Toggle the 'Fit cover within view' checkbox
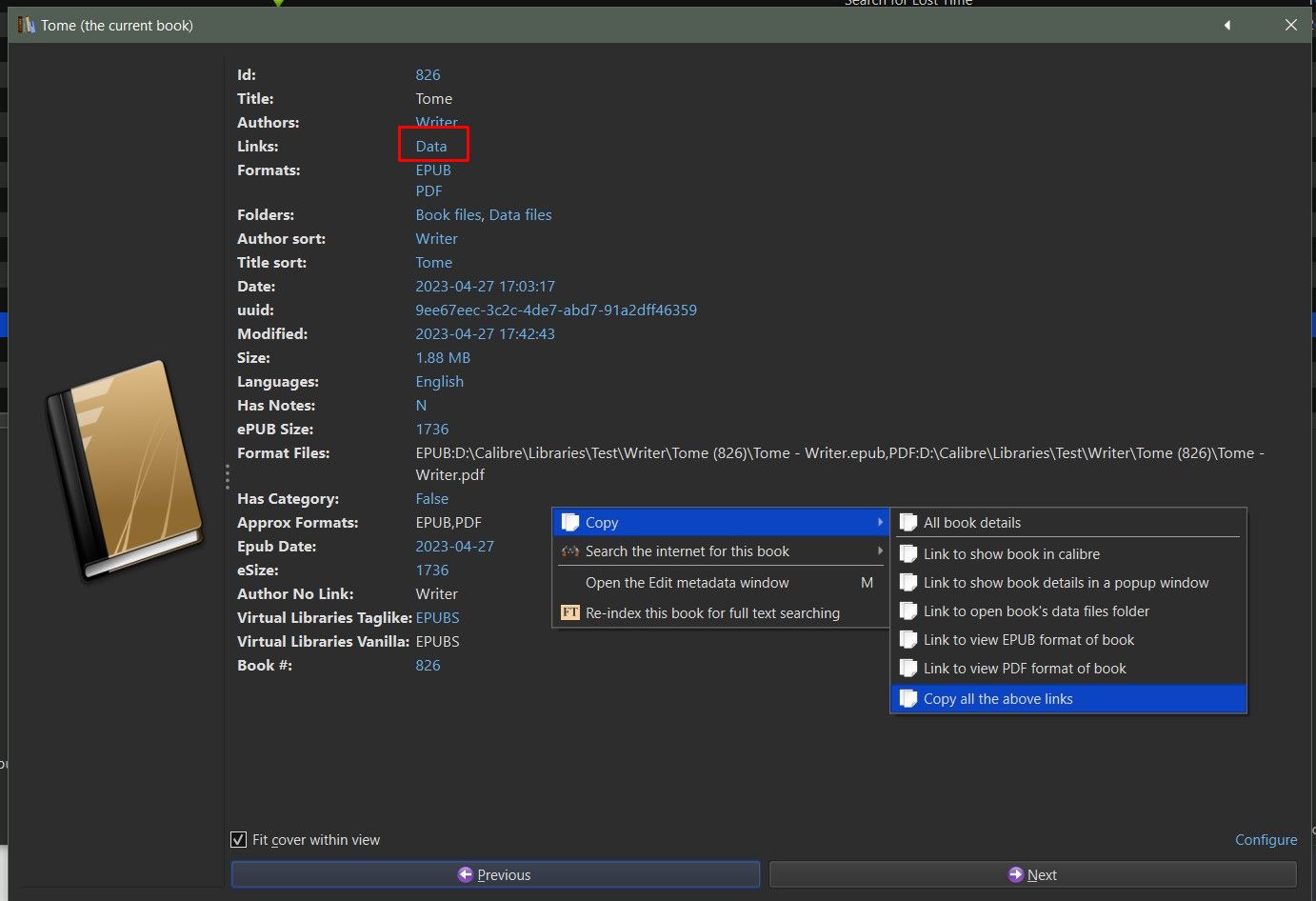1316x901 pixels. pyautogui.click(x=239, y=839)
